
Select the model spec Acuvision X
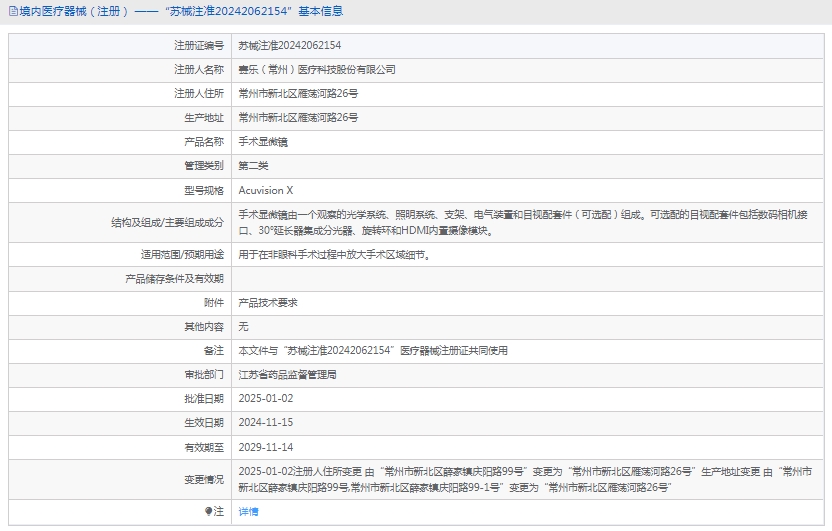coord(266,190)
